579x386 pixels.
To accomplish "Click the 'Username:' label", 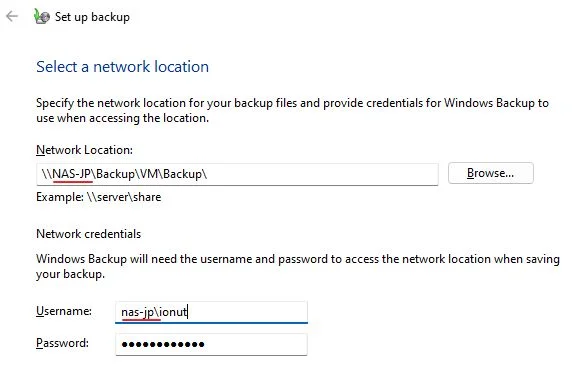I will 64,311.
